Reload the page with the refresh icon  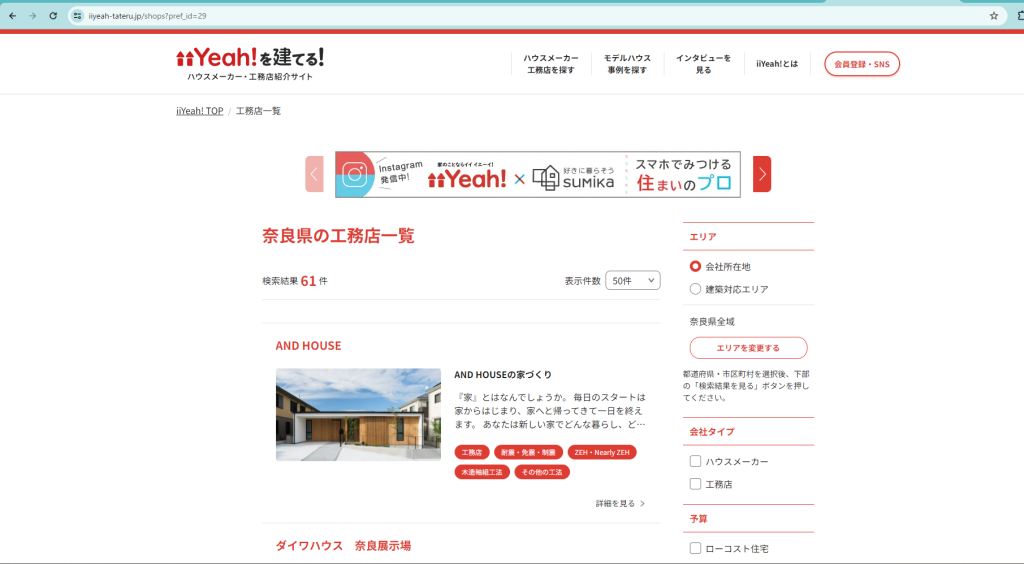pos(53,16)
